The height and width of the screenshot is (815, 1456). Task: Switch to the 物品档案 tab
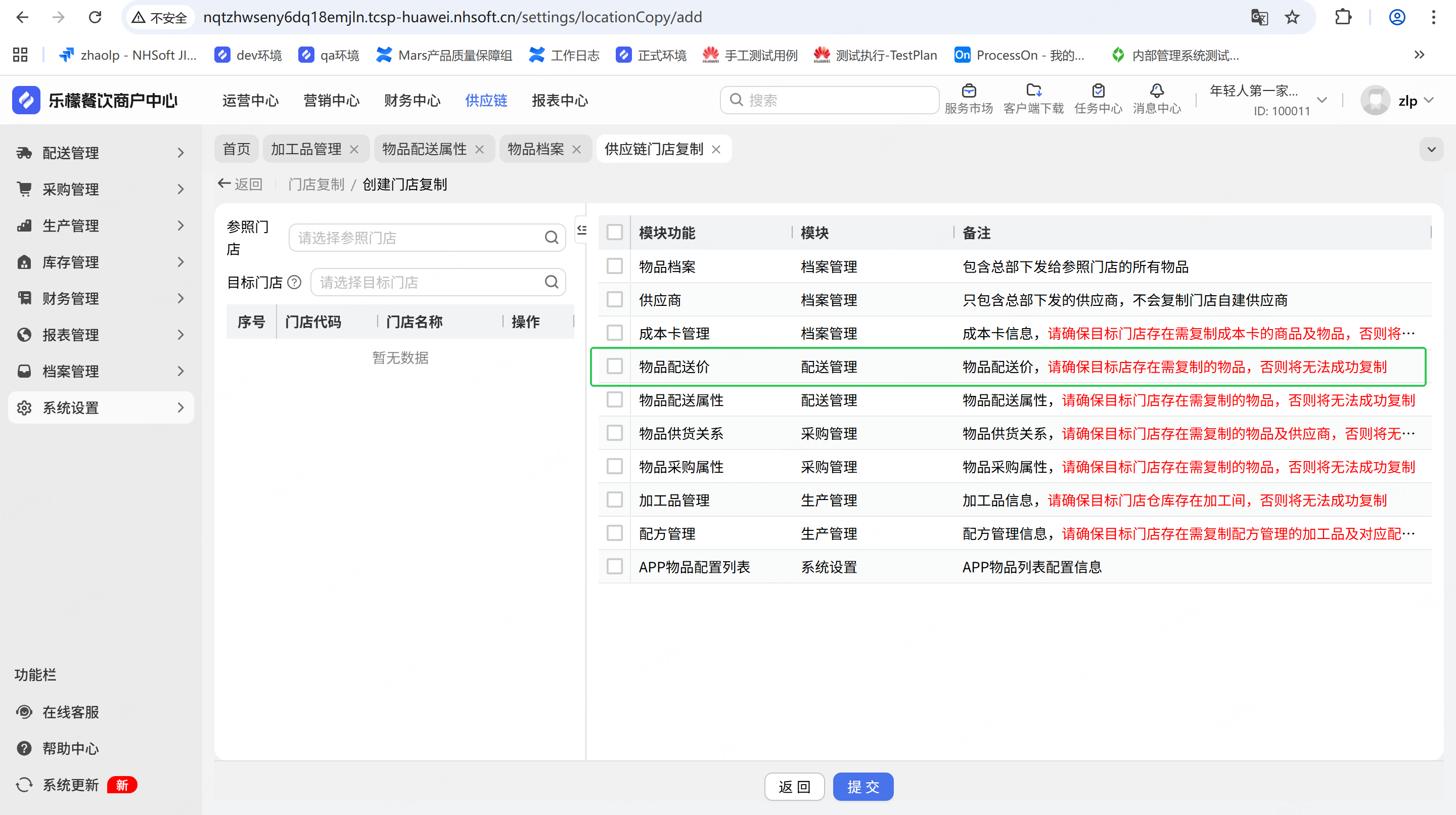pos(535,149)
